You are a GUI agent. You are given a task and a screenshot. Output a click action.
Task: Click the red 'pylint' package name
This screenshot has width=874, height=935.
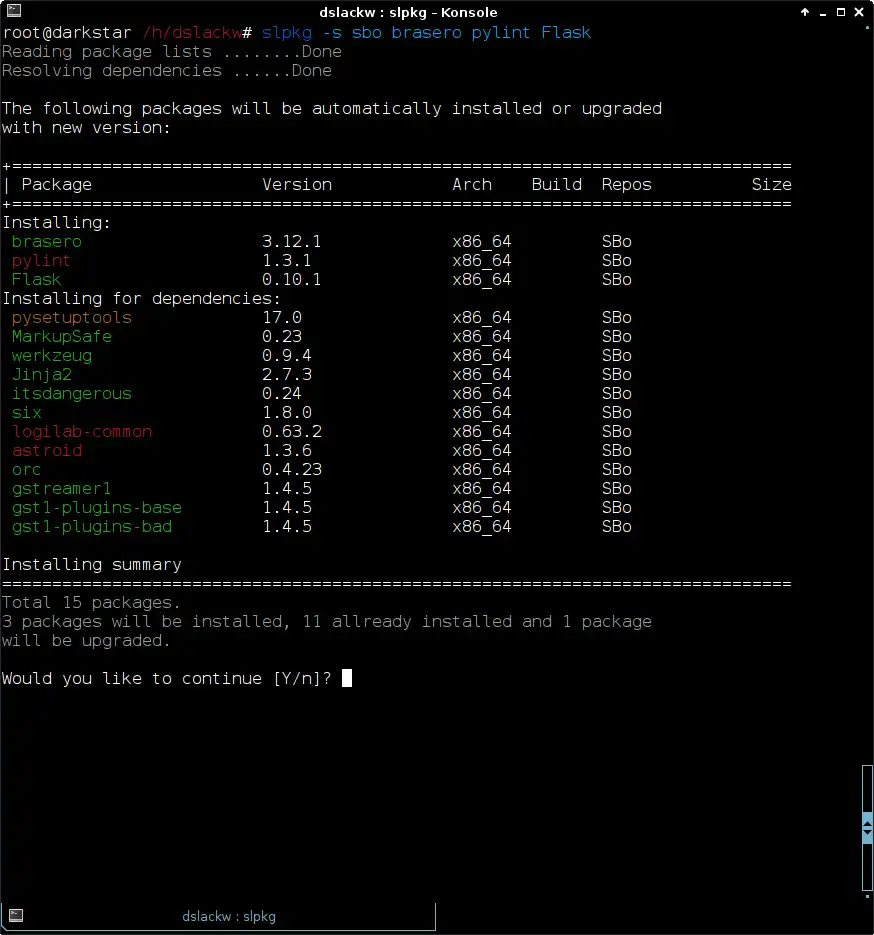(x=41, y=261)
